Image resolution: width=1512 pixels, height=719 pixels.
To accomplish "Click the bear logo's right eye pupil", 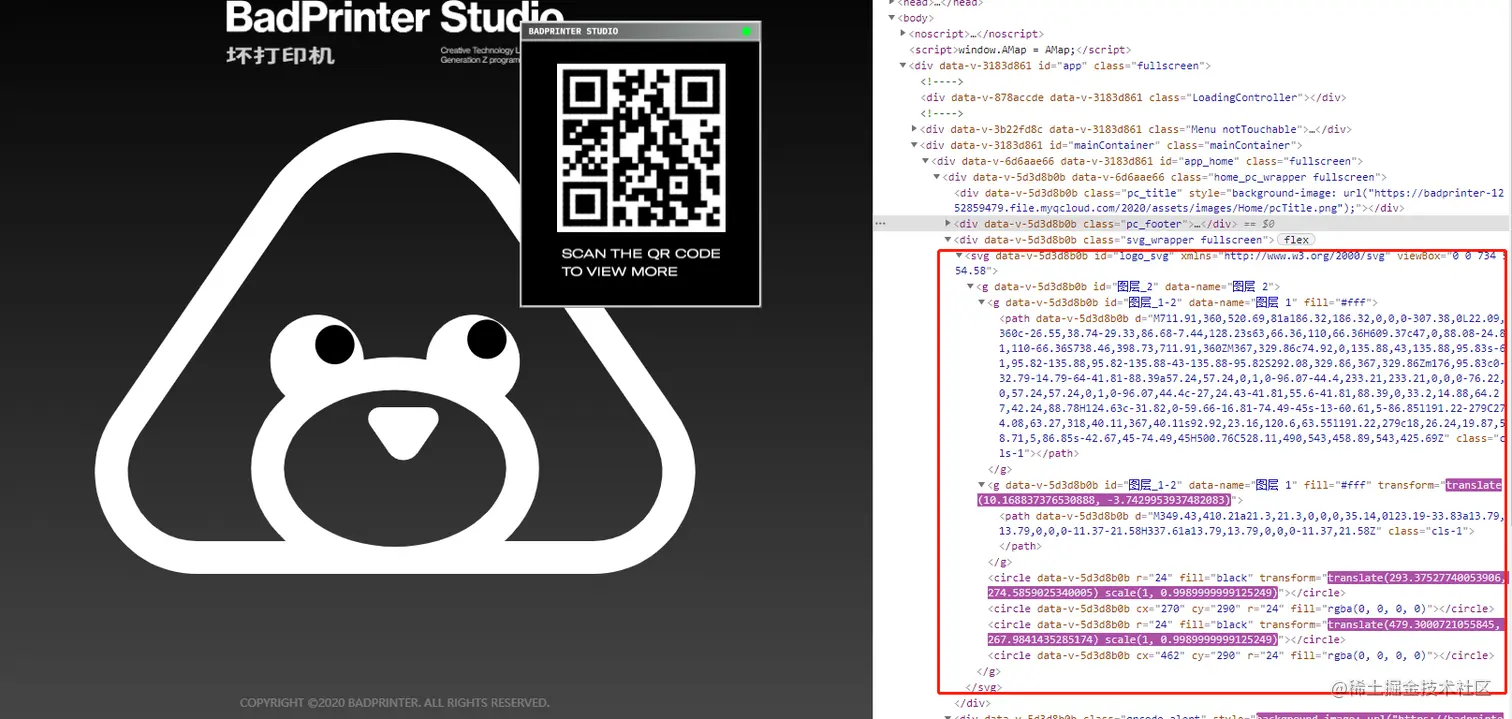I will pyautogui.click(x=487, y=339).
